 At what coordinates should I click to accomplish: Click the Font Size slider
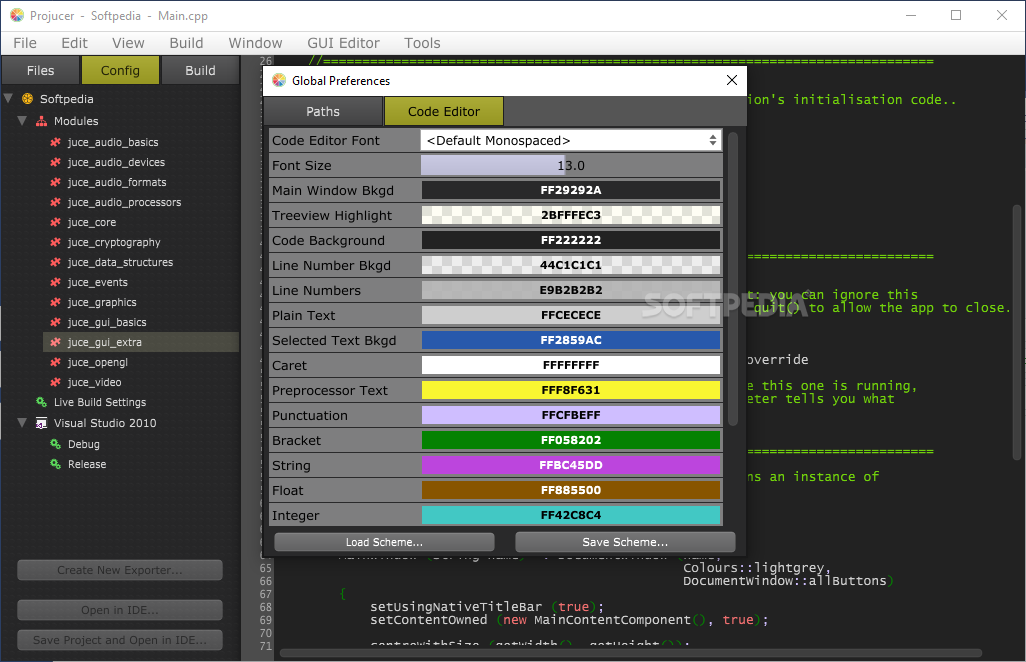pos(571,166)
